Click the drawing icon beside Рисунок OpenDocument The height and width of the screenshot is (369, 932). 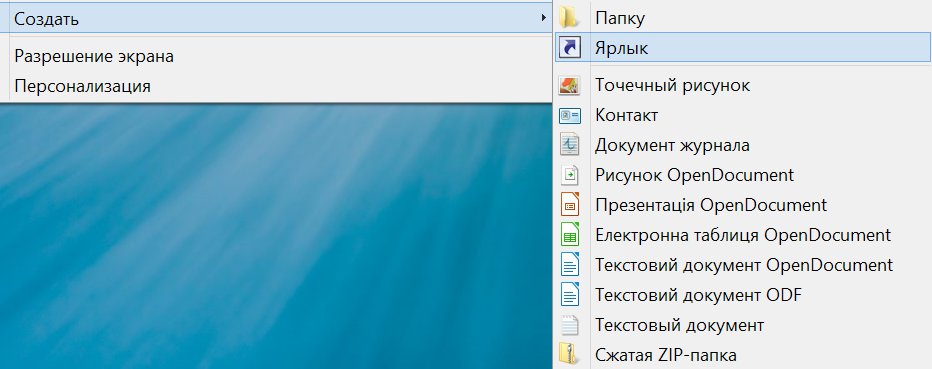569,175
